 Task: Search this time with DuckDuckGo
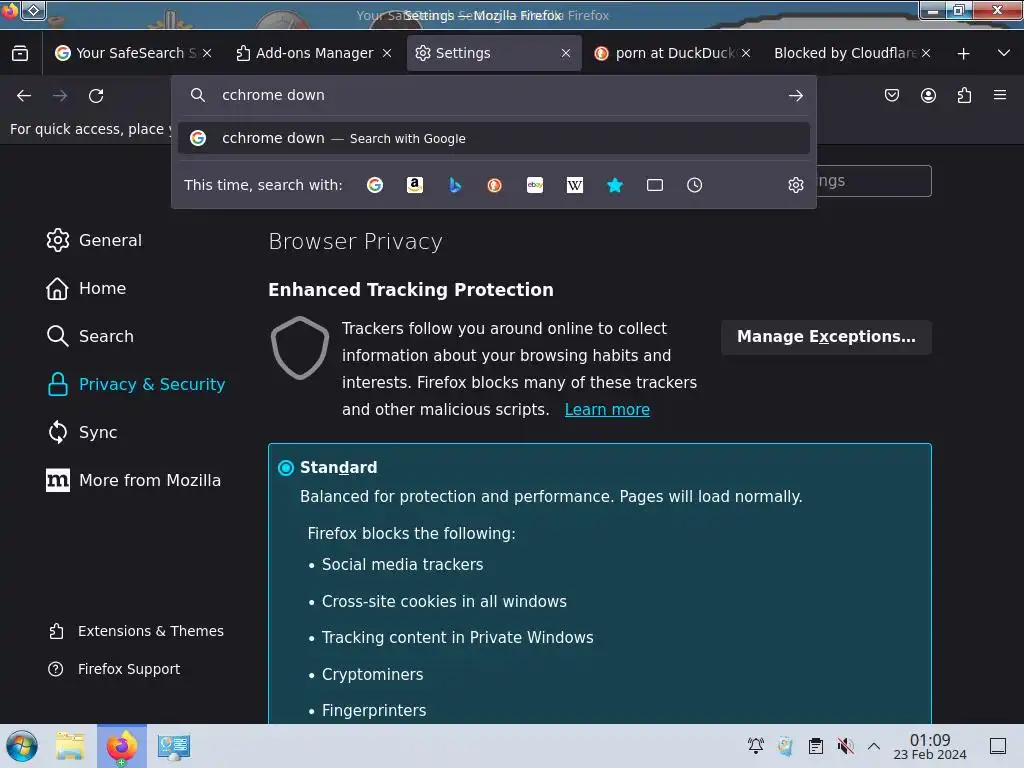(494, 185)
